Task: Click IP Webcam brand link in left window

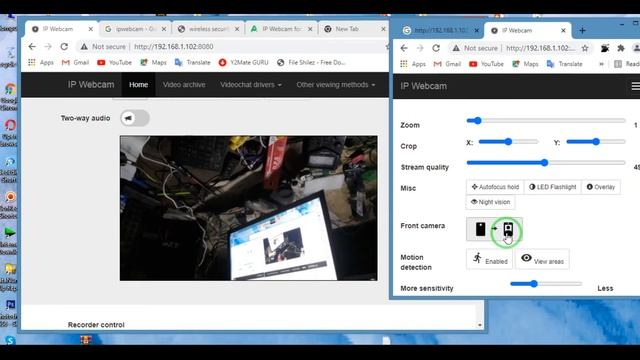Action: [x=91, y=85]
